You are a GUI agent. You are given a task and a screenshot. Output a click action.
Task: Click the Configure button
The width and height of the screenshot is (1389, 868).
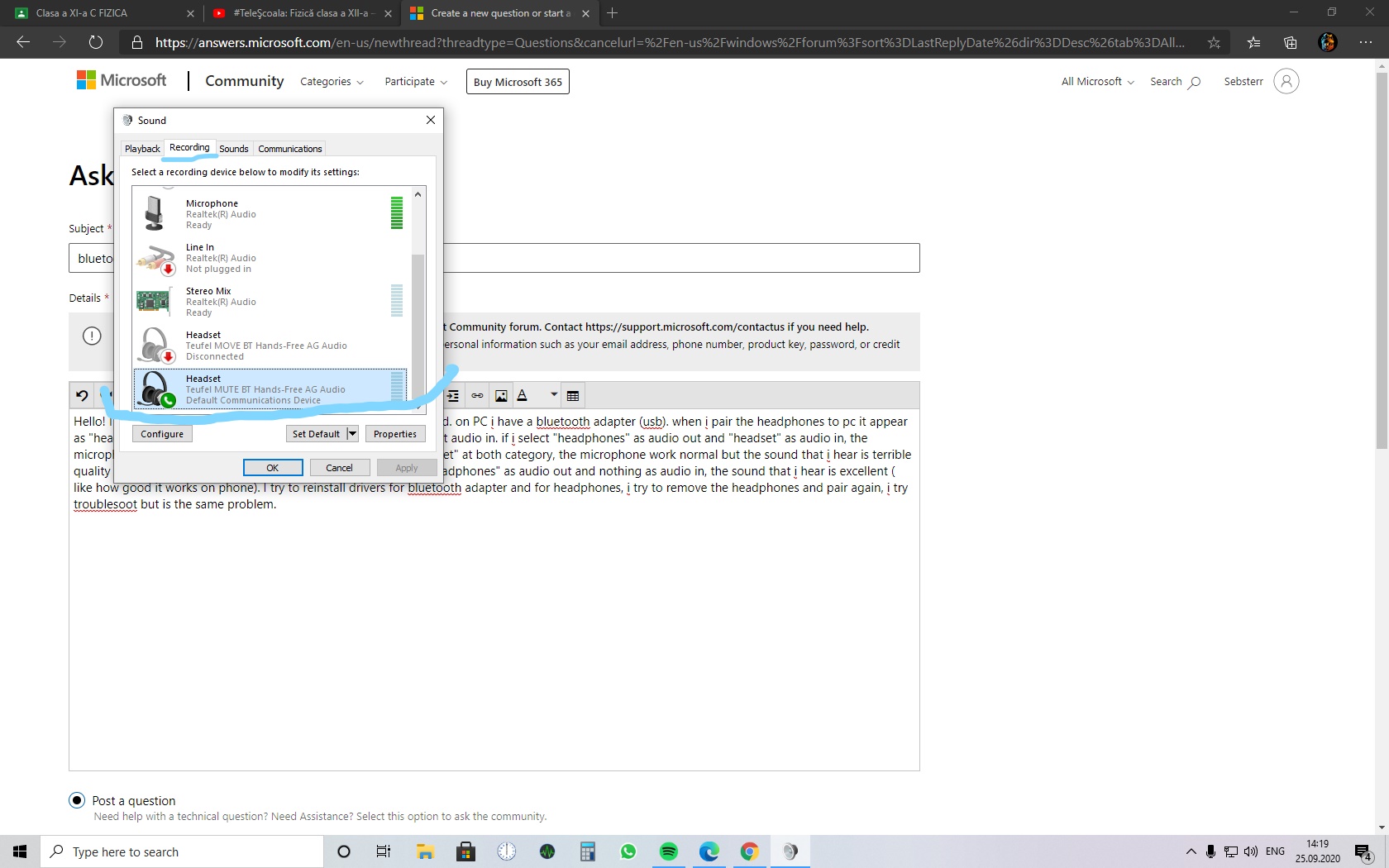point(162,434)
